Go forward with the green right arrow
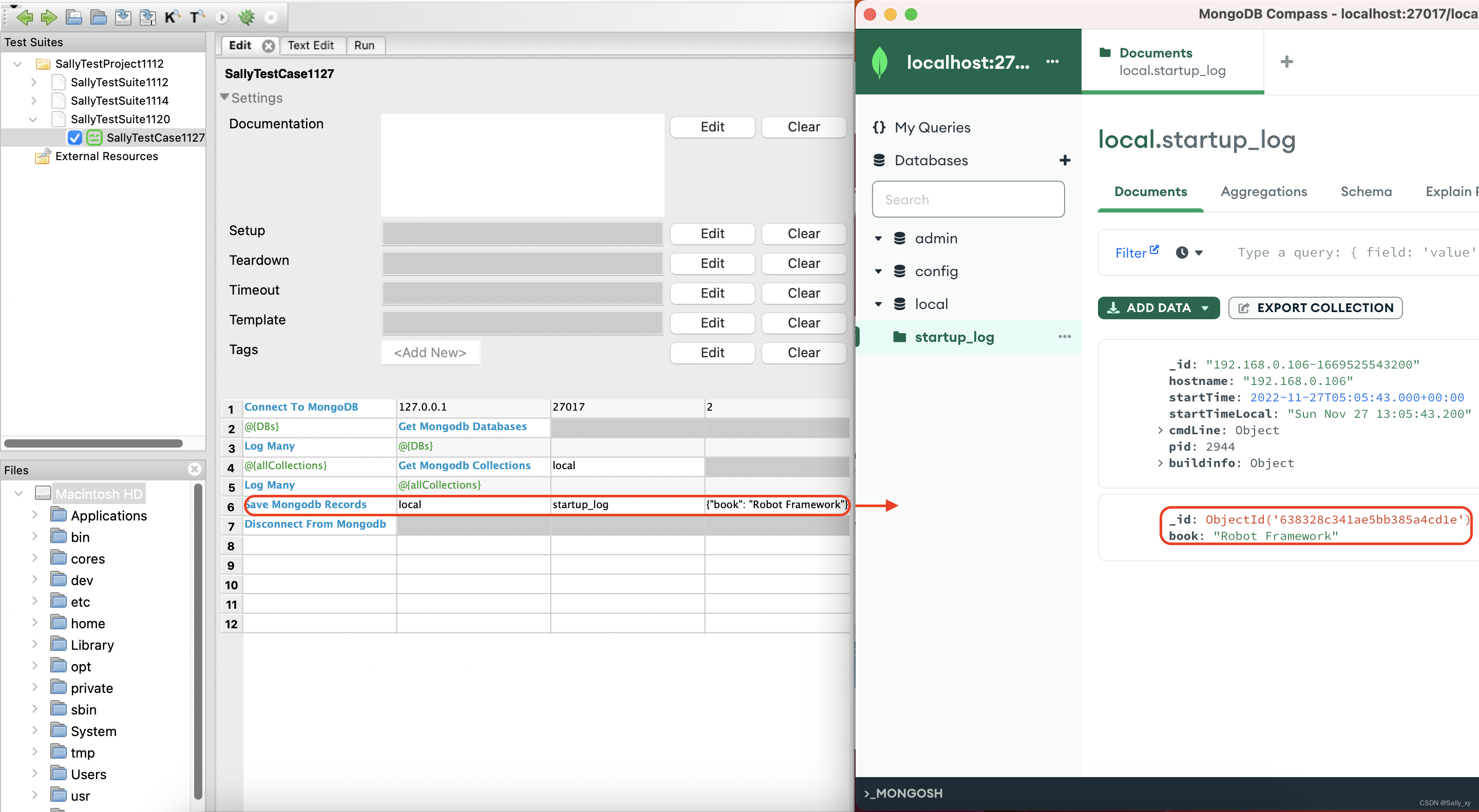1479x812 pixels. (49, 17)
